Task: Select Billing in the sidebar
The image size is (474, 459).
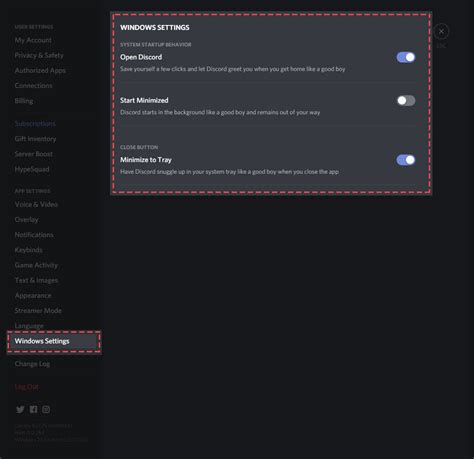Action: pos(24,101)
